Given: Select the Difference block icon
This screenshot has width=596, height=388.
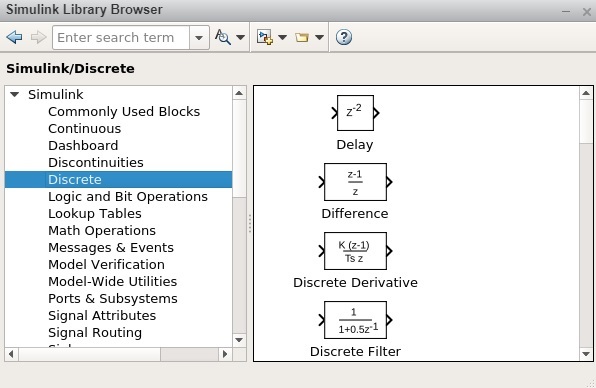Looking at the screenshot, I should point(355,182).
